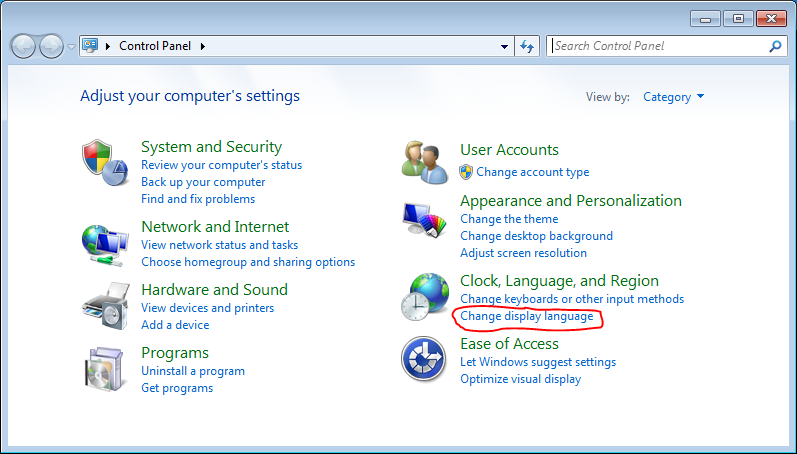Click the Control Panel icon in address bar
The image size is (797, 454).
coord(90,46)
